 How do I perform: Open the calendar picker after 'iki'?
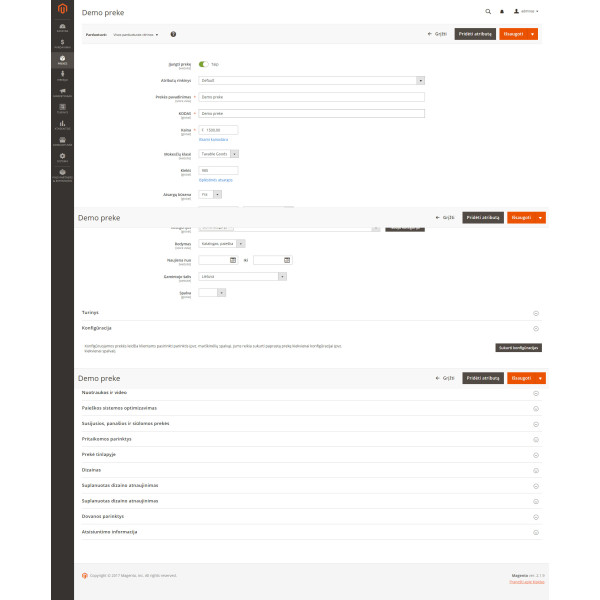point(287,260)
